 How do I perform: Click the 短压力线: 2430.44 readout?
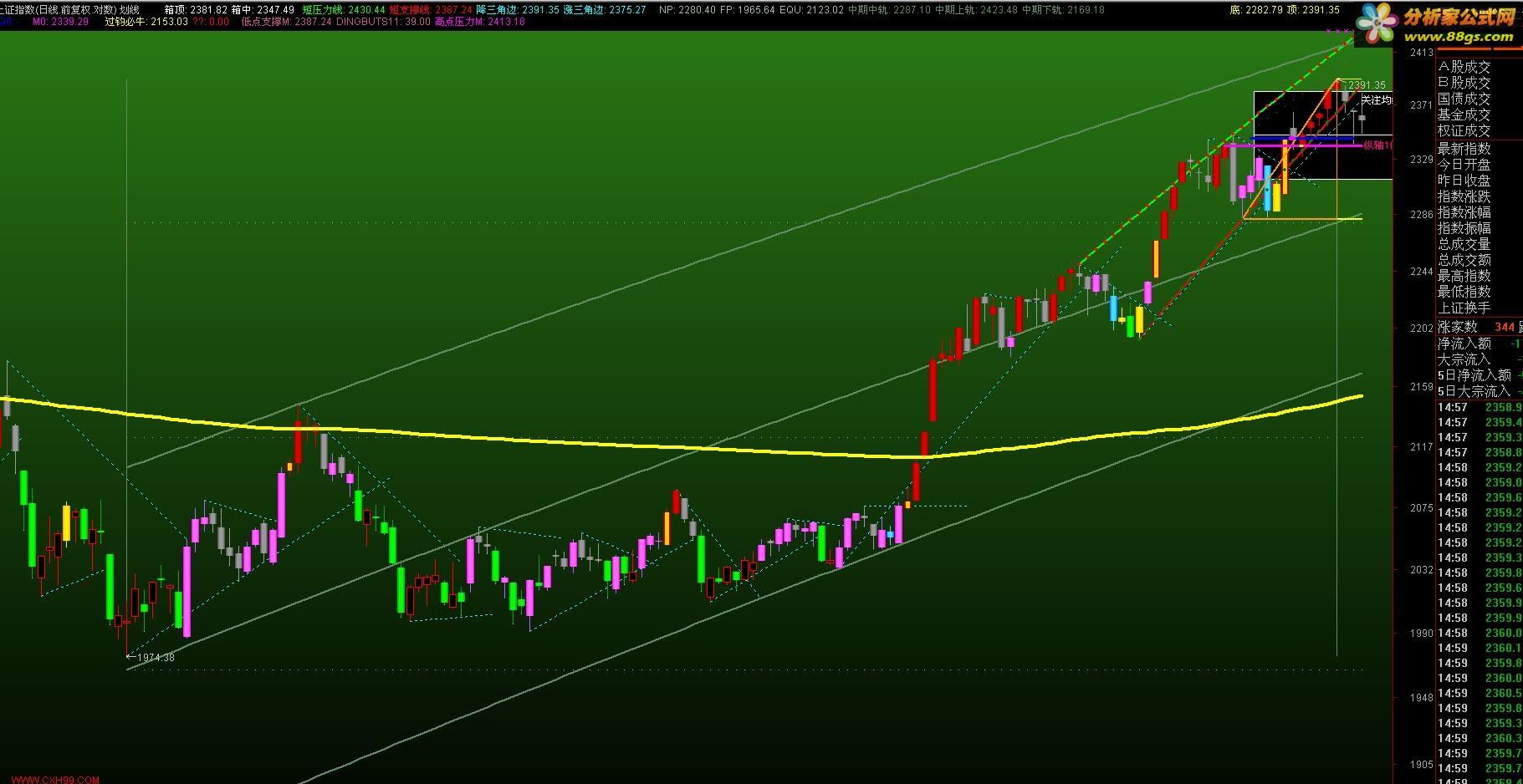tap(344, 10)
